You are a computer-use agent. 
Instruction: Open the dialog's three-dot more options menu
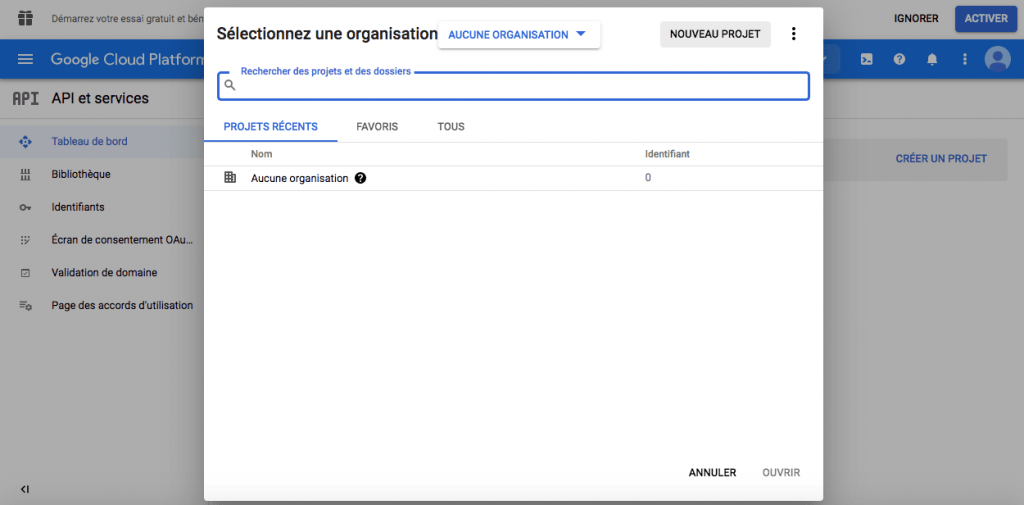[794, 34]
